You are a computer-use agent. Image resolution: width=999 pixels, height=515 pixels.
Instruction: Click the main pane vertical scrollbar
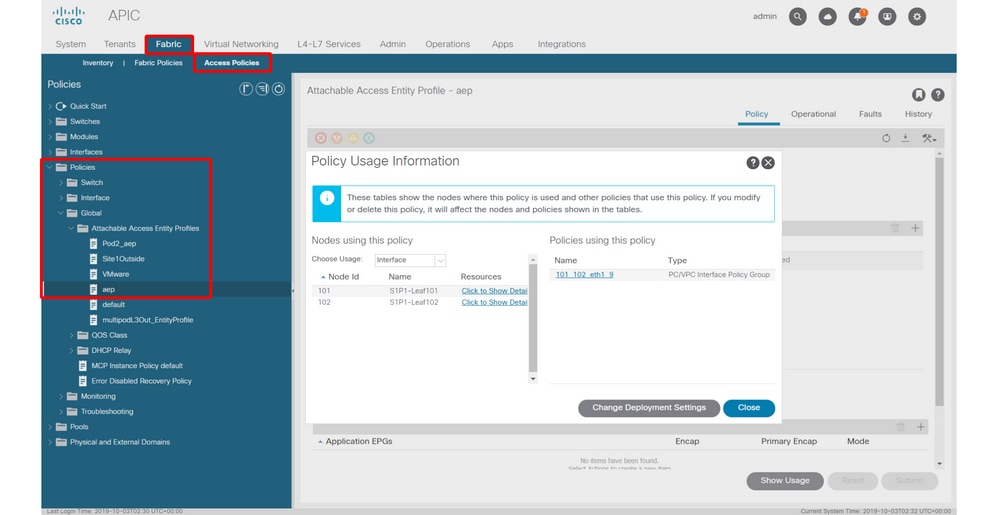[x=939, y=280]
